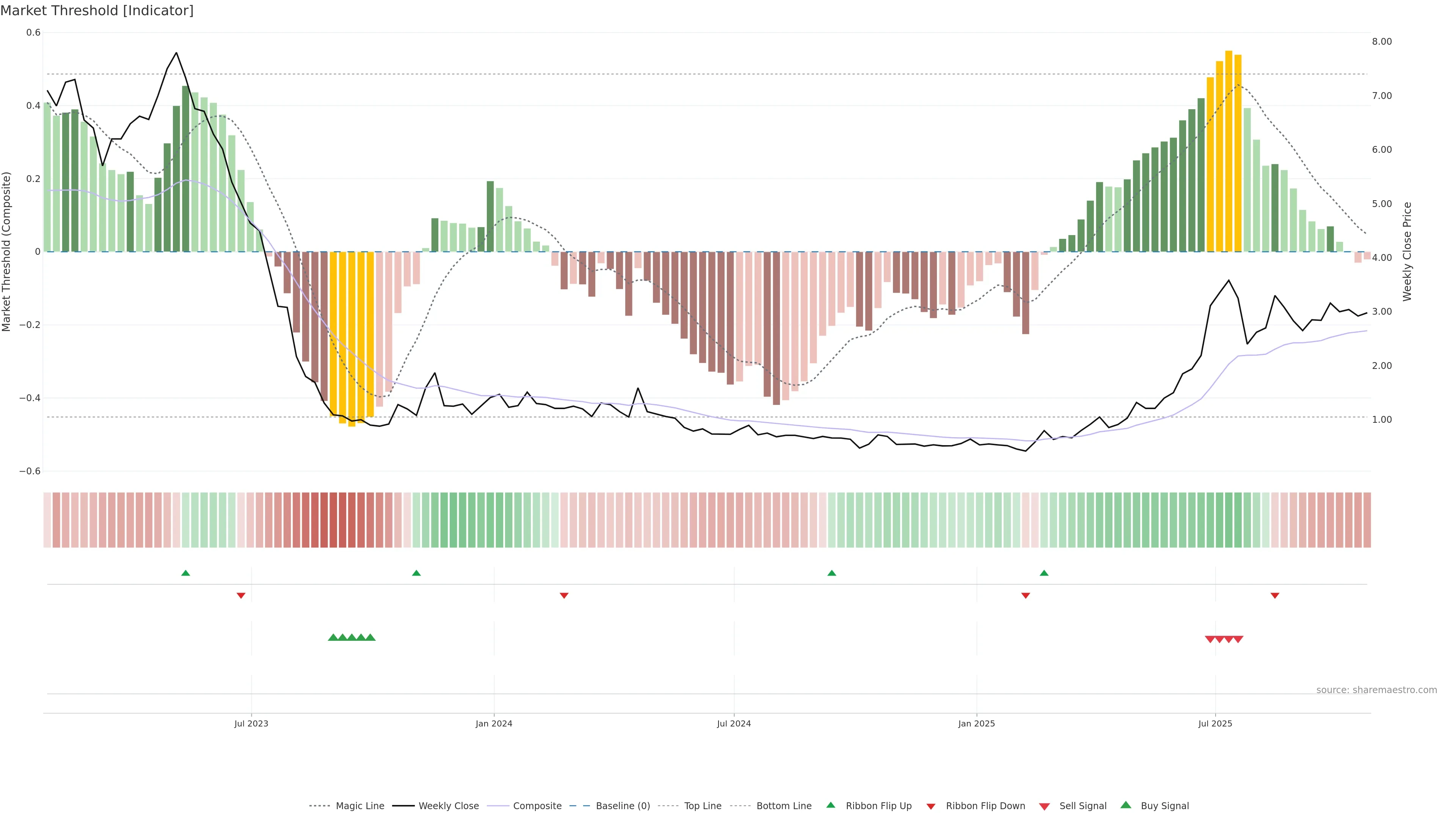Click Sell Signal legend red triangle icon
The image size is (1456, 819).
coord(1045,806)
